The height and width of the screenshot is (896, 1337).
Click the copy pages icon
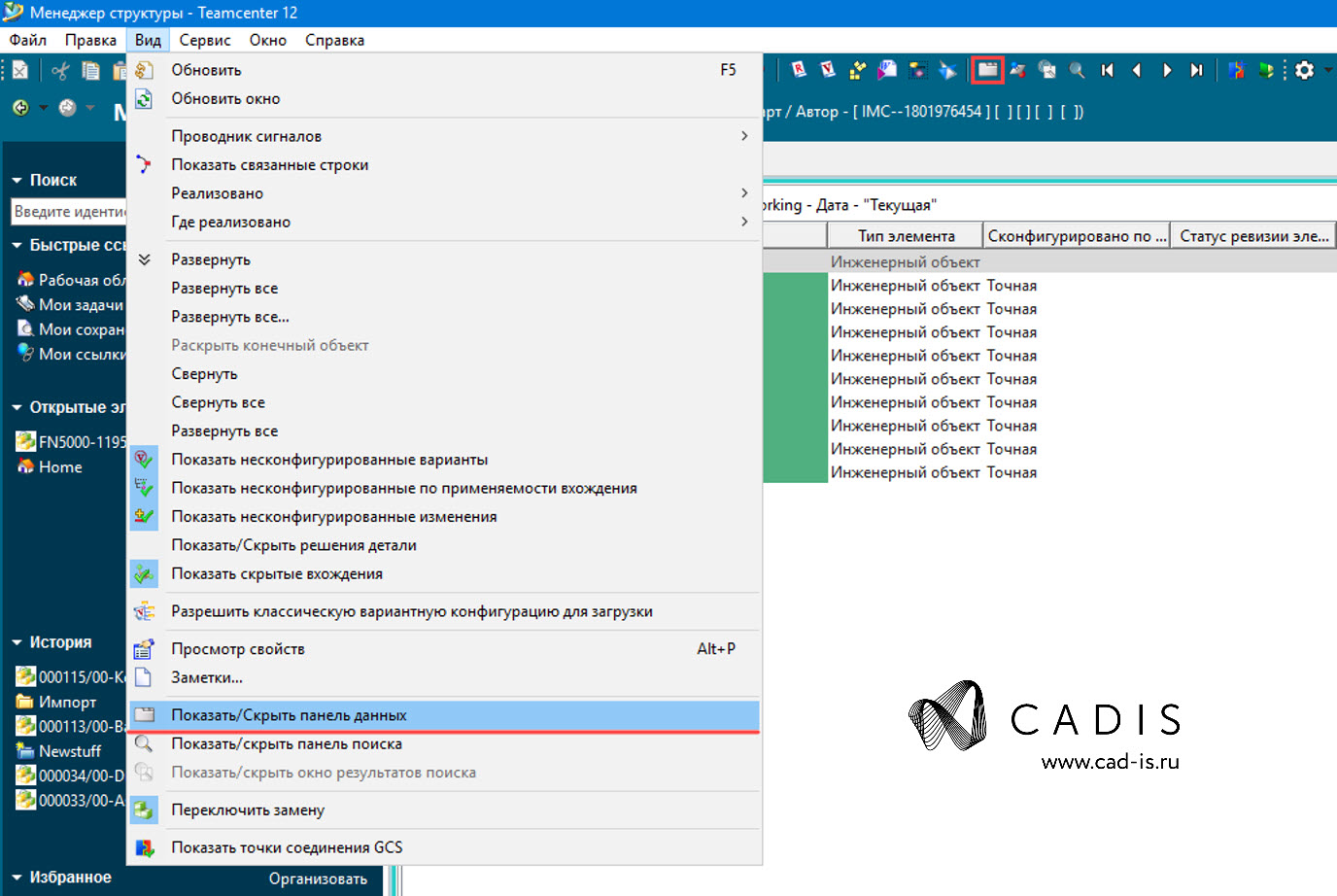click(90, 70)
